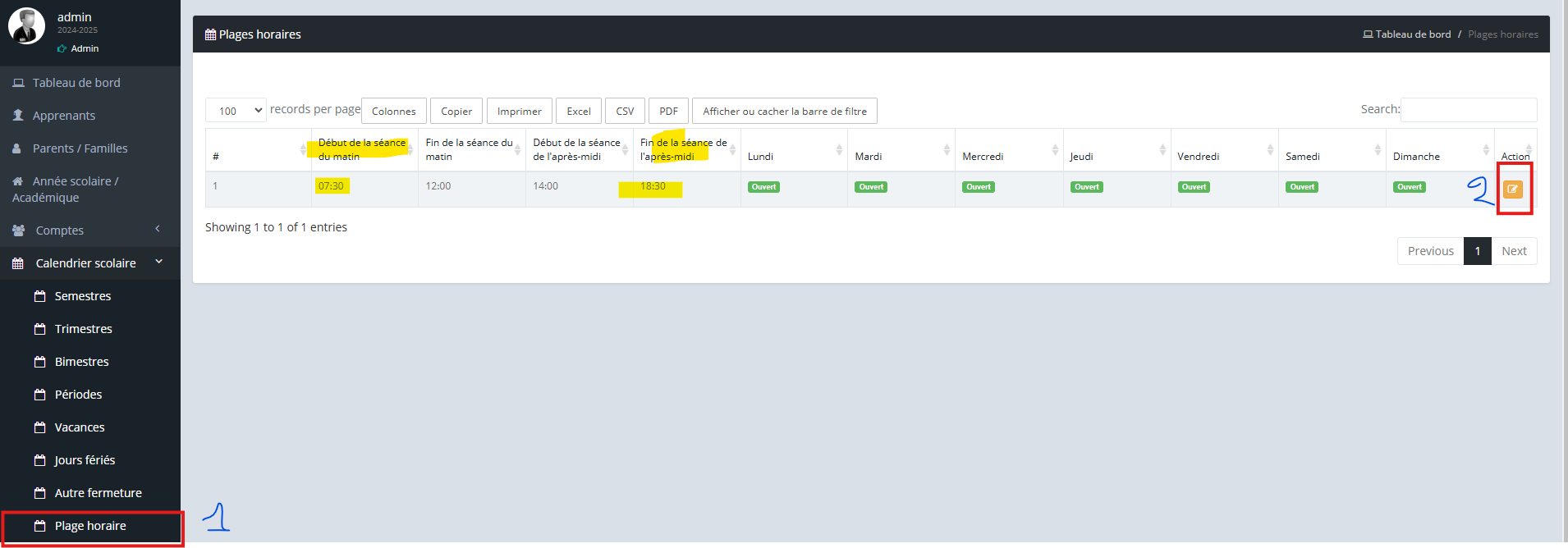
Task: Open the Apprenants menu item
Action: pos(90,116)
